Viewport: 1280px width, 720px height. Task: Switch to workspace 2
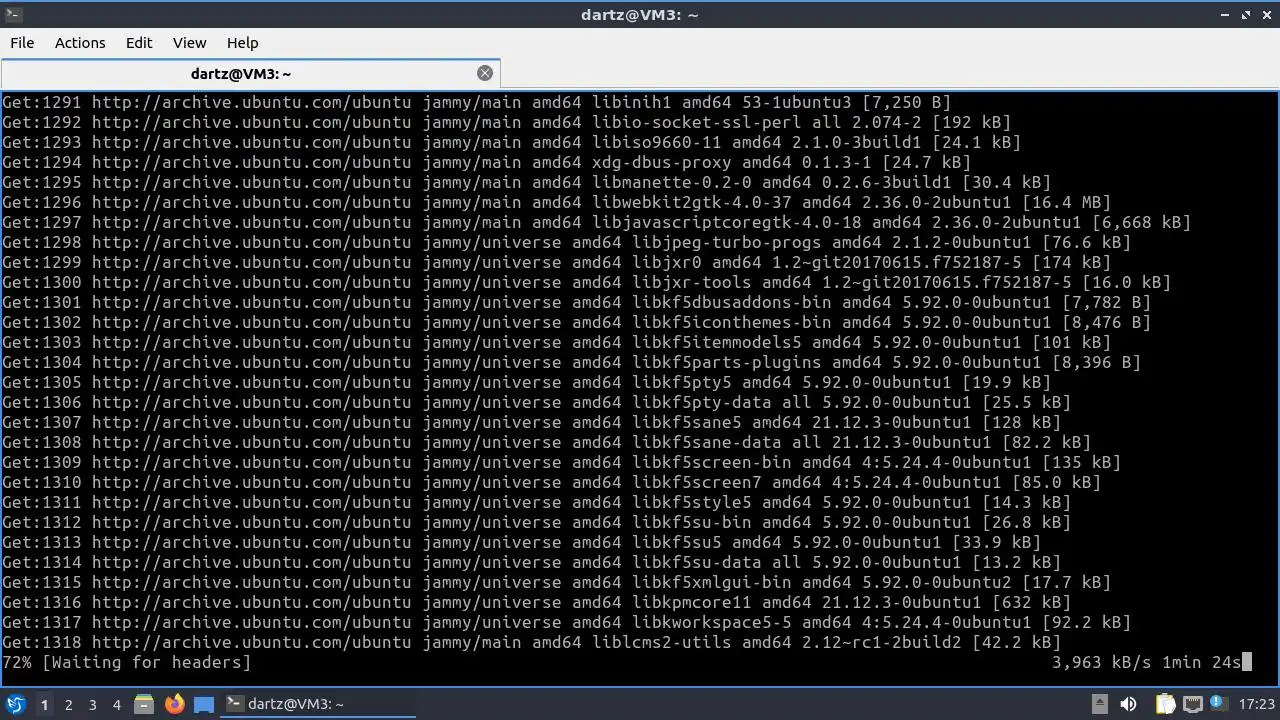click(68, 705)
